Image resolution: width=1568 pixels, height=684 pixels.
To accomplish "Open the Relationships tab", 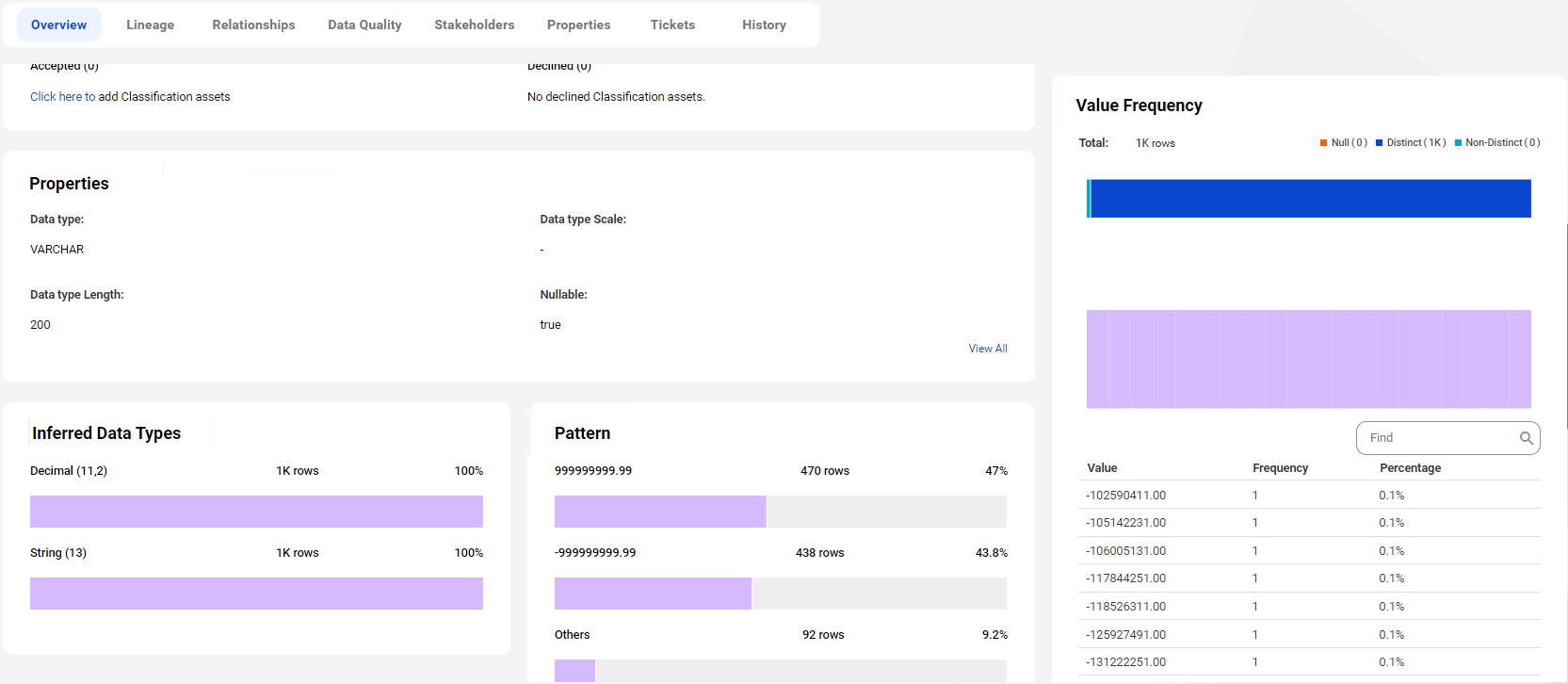I will [x=253, y=24].
